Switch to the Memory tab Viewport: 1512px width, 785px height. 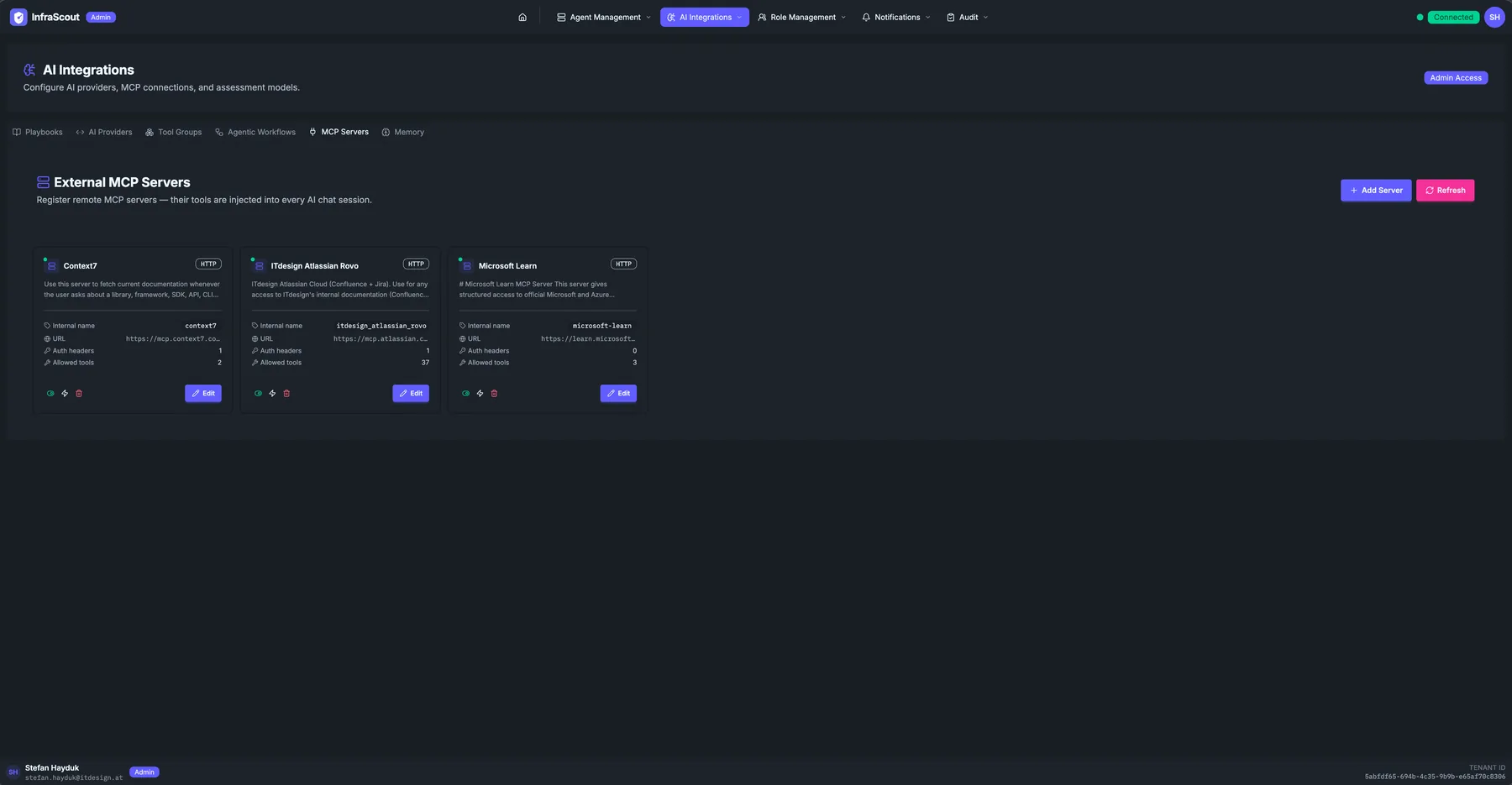pos(403,132)
